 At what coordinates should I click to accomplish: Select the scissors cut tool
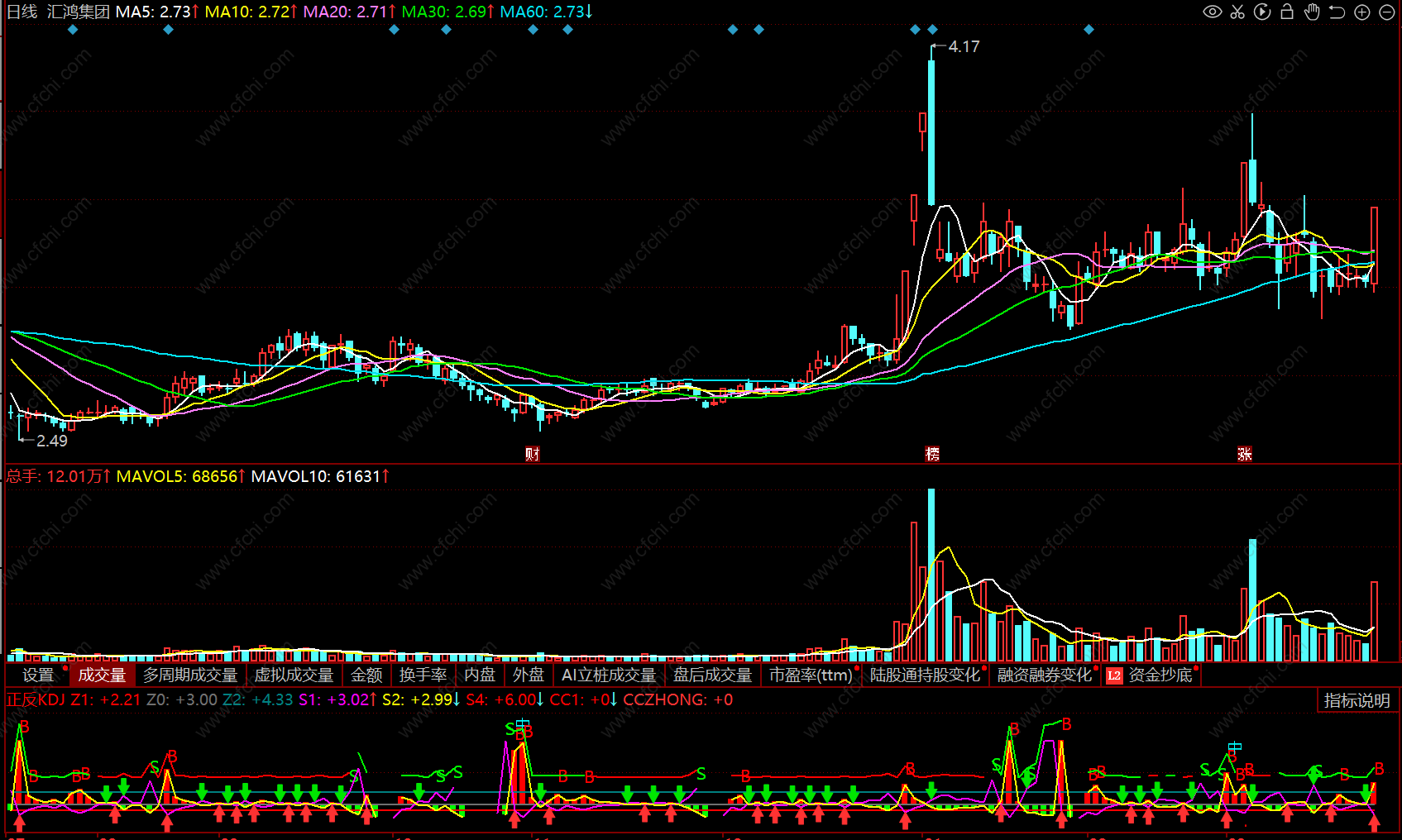(1237, 12)
